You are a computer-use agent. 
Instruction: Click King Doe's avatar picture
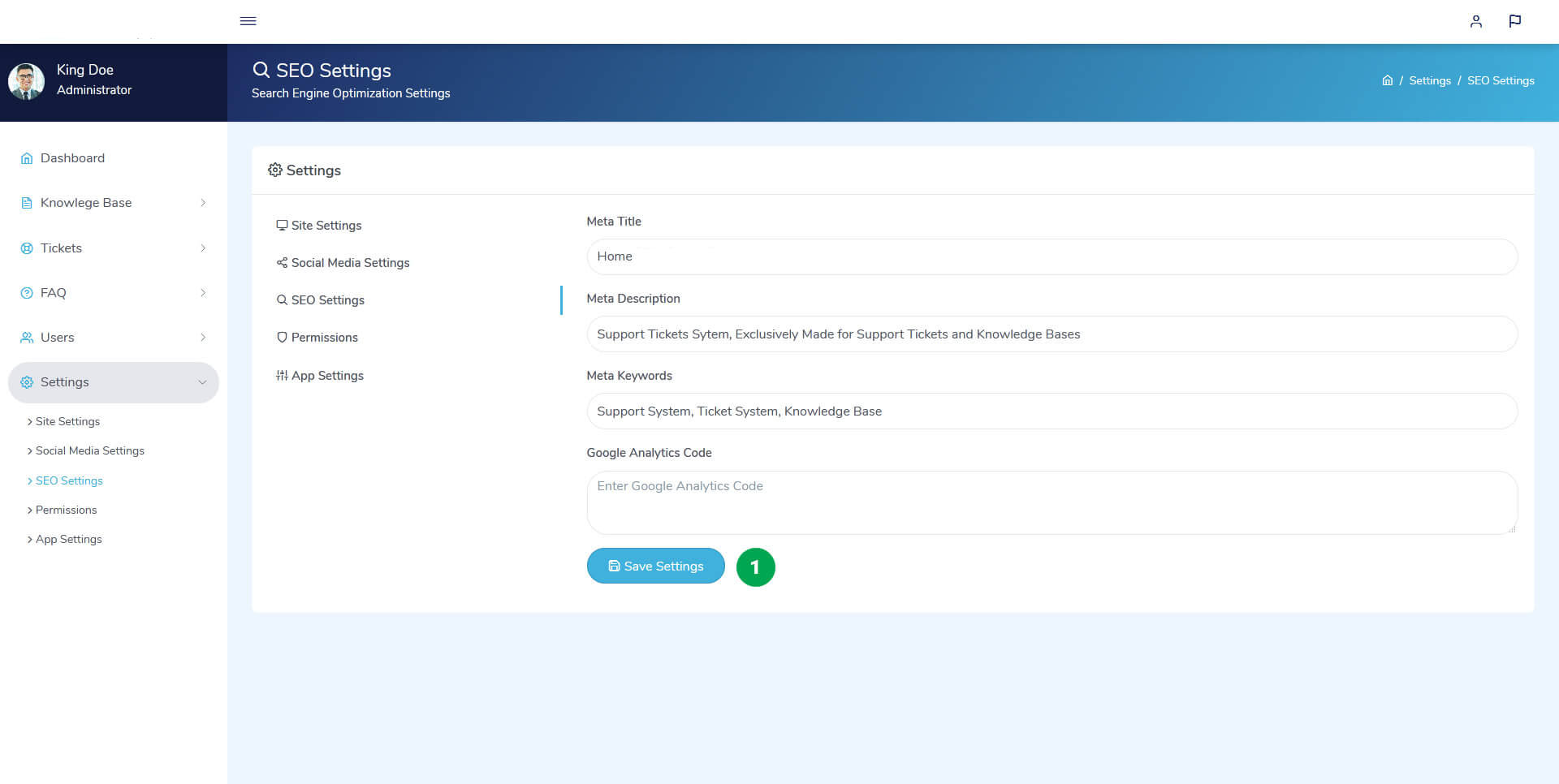pyautogui.click(x=26, y=81)
